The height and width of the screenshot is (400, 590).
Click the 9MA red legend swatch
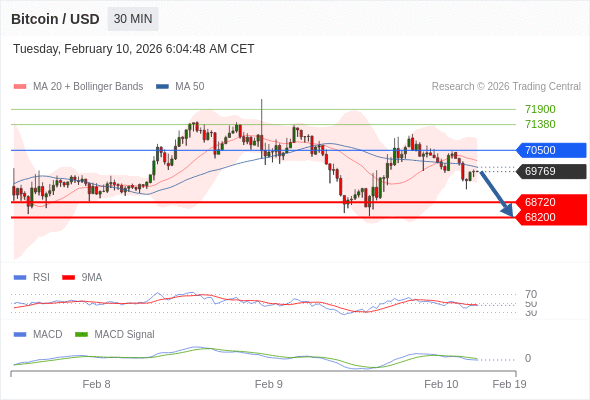[x=68, y=278]
